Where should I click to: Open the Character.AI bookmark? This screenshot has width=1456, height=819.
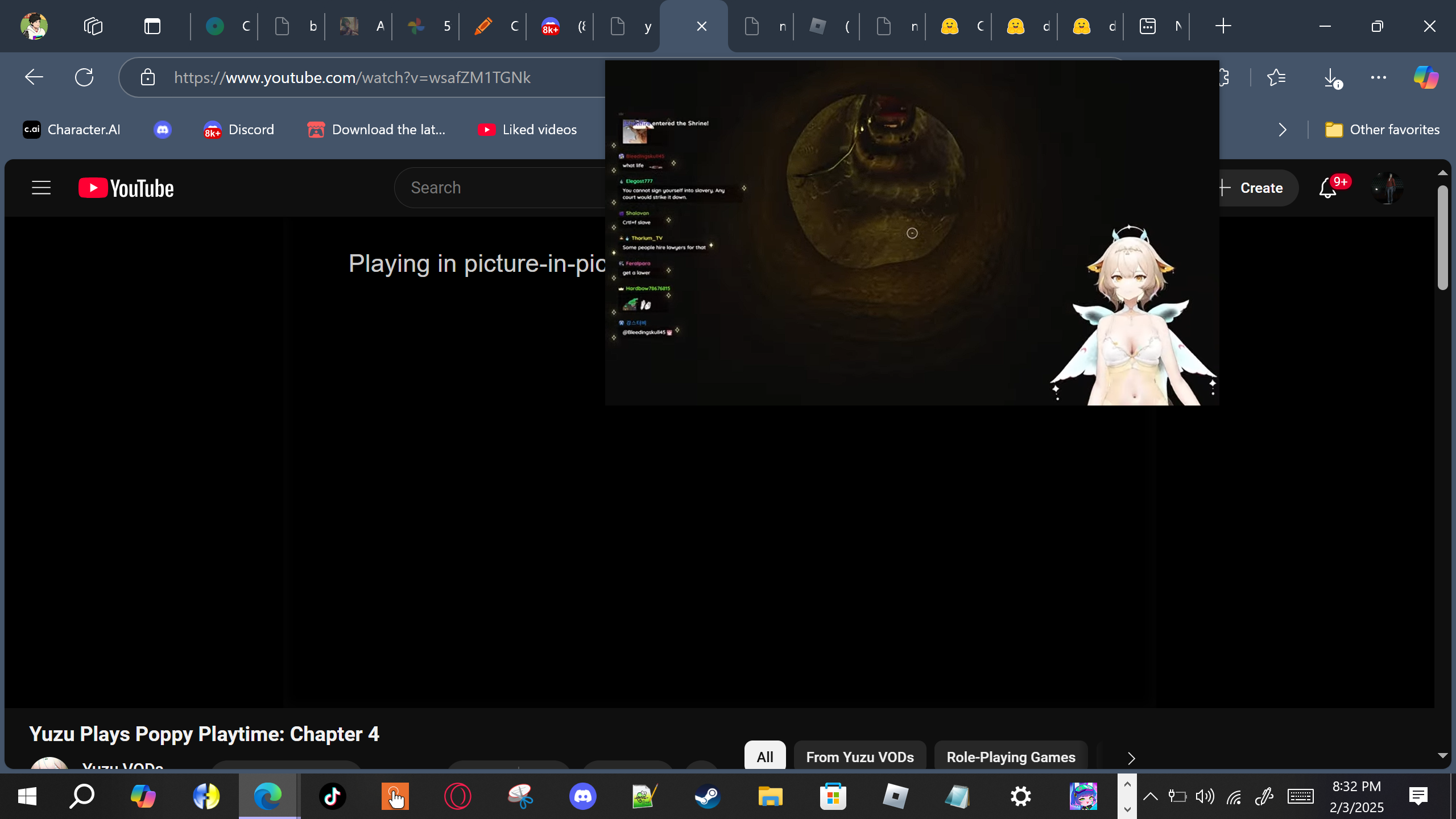pyautogui.click(x=72, y=130)
